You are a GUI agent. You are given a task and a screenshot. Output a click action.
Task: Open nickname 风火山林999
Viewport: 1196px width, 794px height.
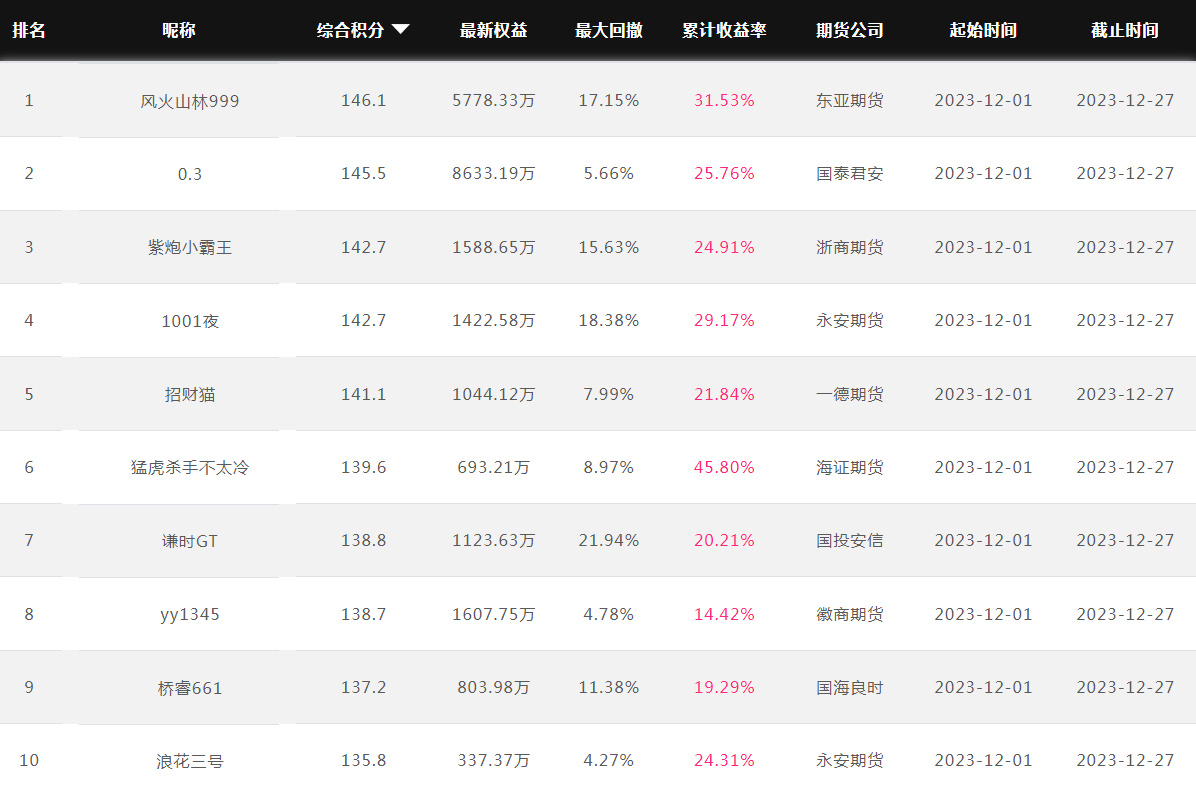[x=190, y=101]
